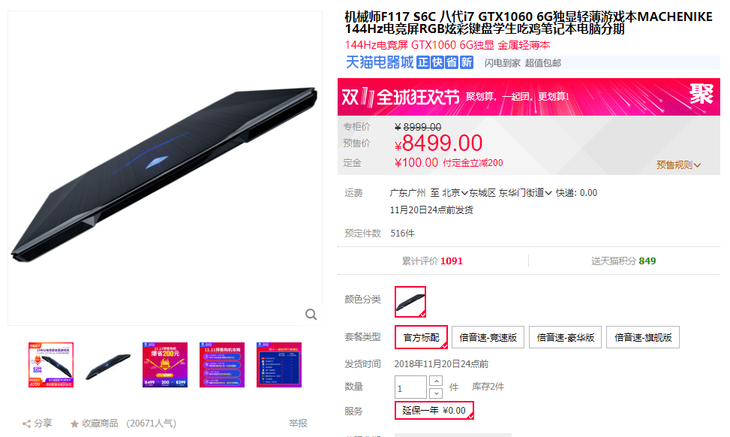Choose the 倍音速-旗舰版 package
This screenshot has width=730, height=437.
(643, 337)
